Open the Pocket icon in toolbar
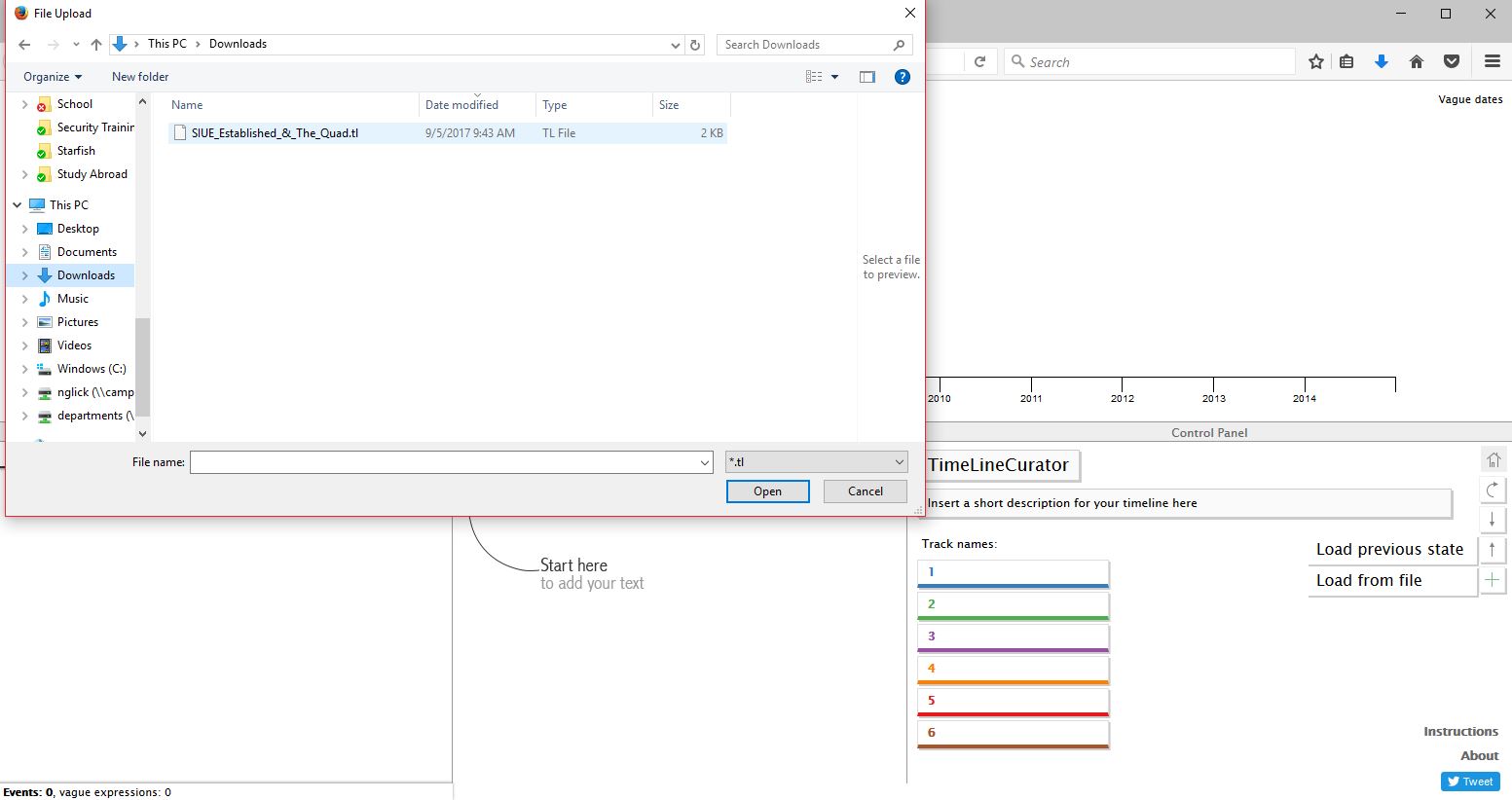Screen dimensions: 1512x800 (1452, 61)
